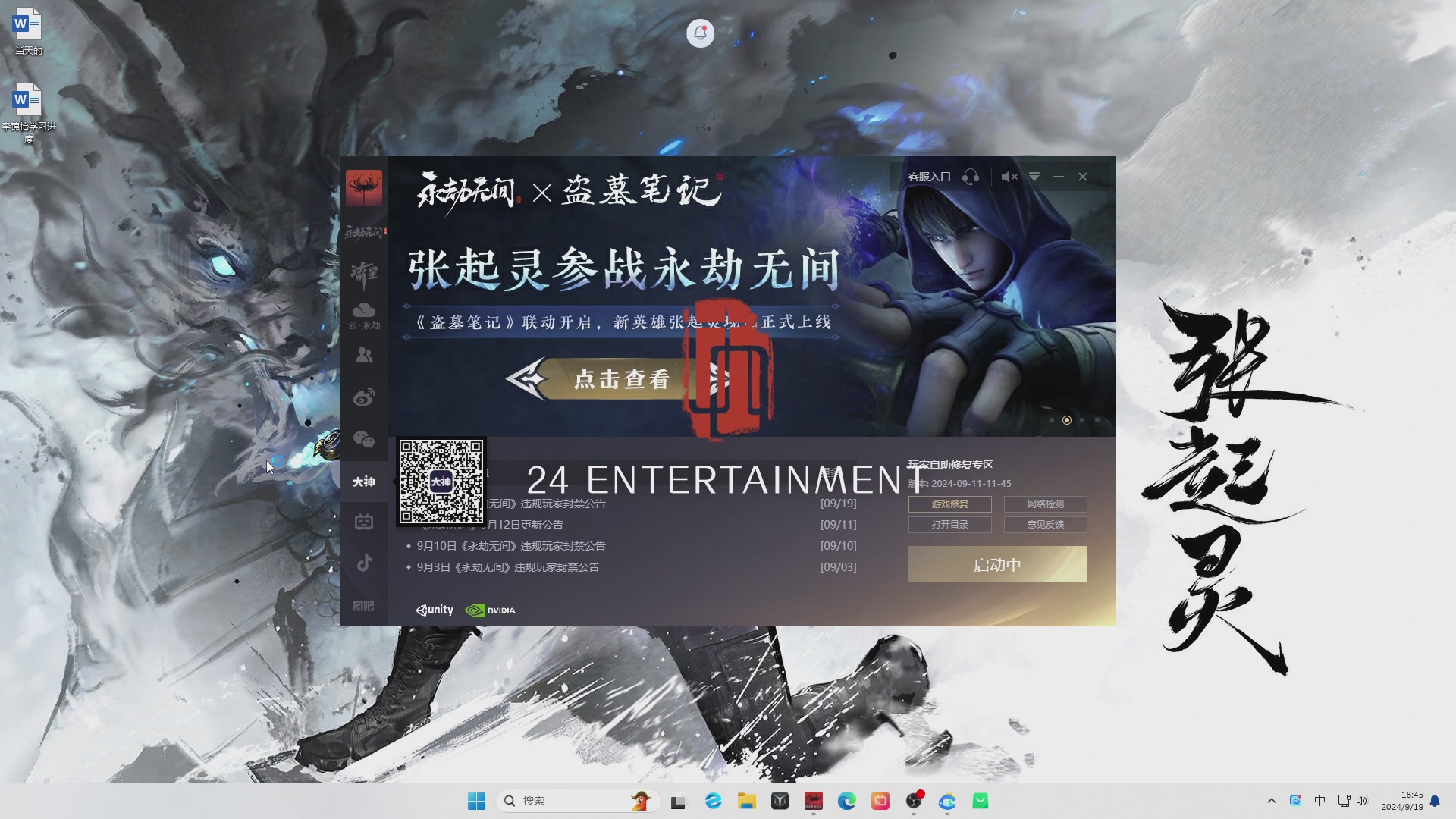Open the clock showing 18:45 2024/9/19
The width and height of the screenshot is (1456, 819).
1401,801
